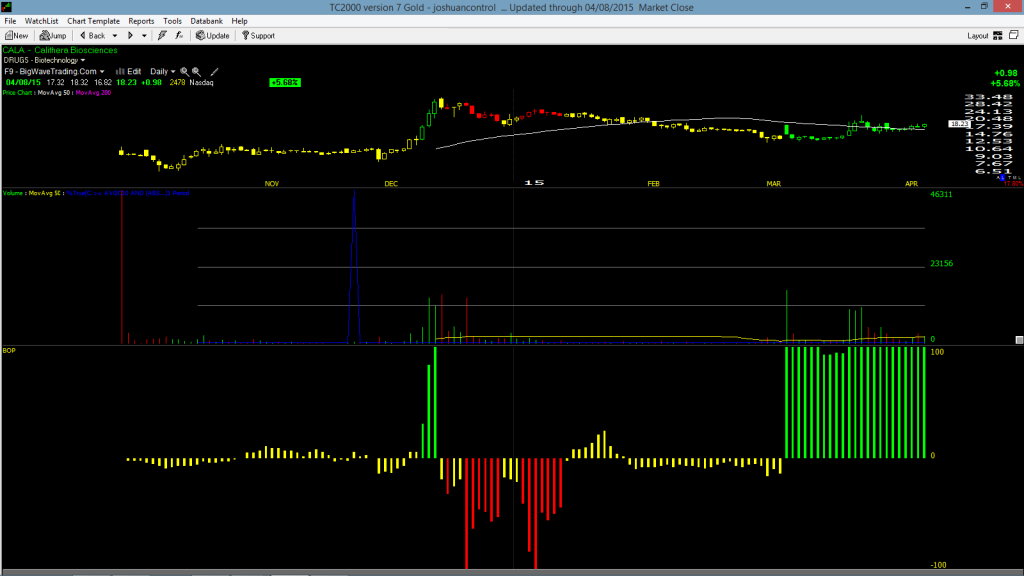Viewport: 1024px width, 576px height.
Task: Open the Help menu
Action: pos(240,21)
